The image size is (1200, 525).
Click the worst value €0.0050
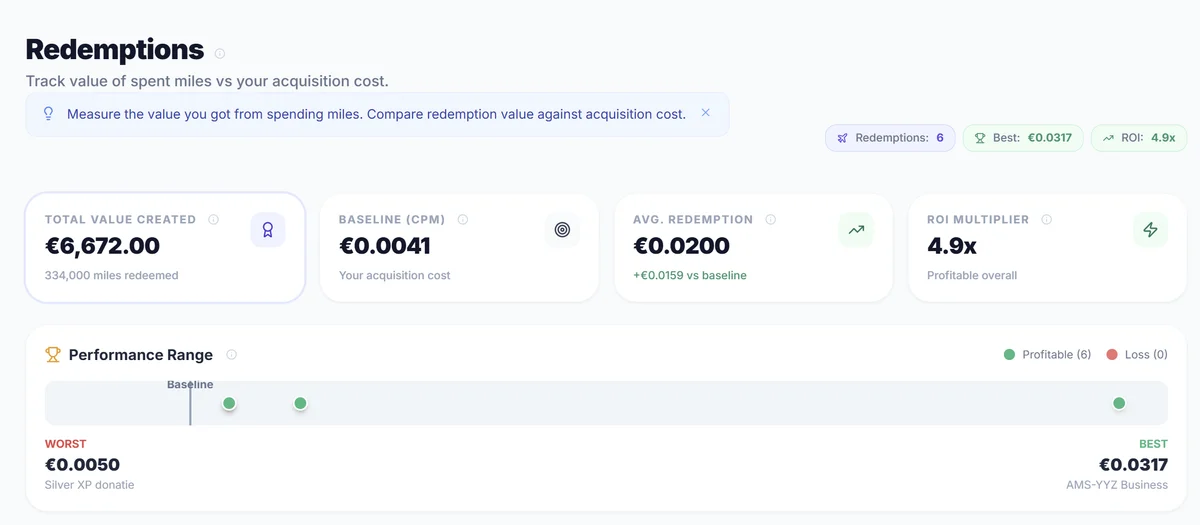[82, 465]
